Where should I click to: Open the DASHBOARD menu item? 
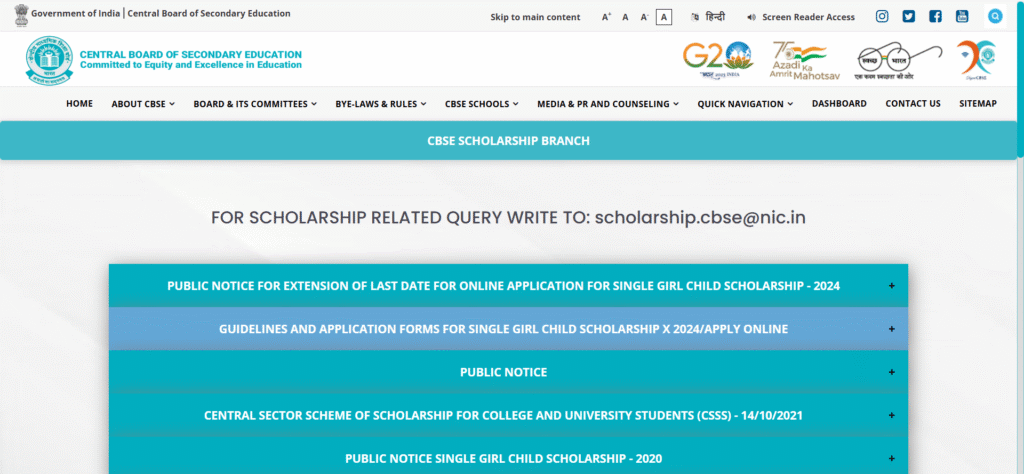coord(839,104)
